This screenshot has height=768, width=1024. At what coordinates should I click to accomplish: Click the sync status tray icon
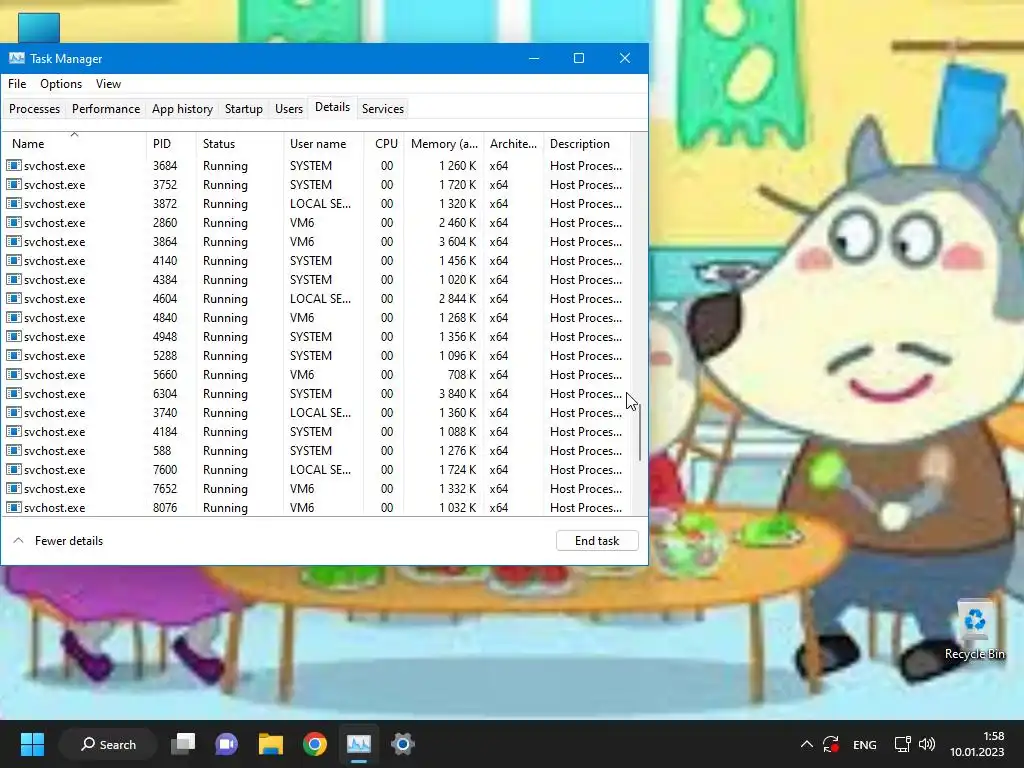pos(831,744)
